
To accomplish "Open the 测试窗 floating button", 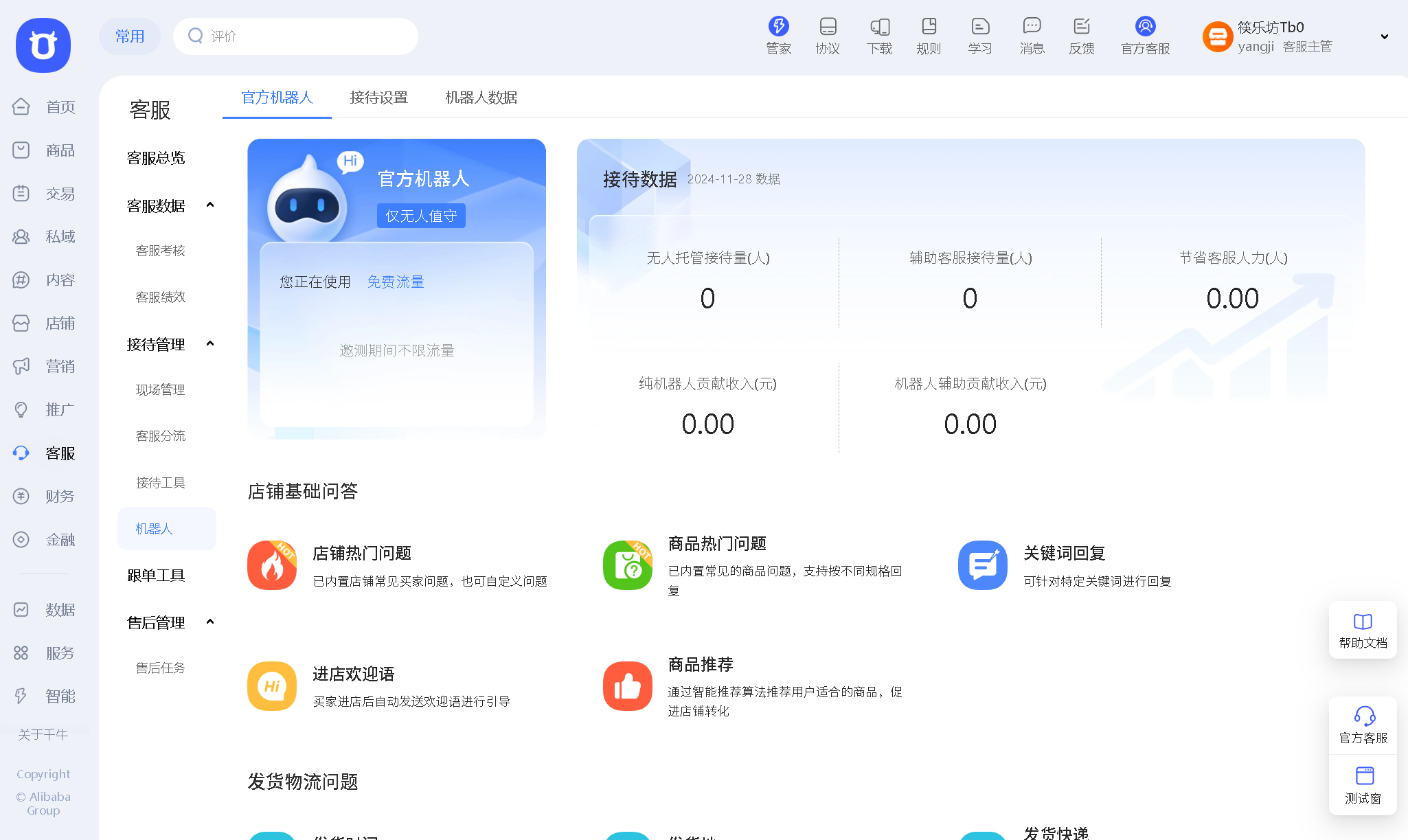I will point(1363,785).
